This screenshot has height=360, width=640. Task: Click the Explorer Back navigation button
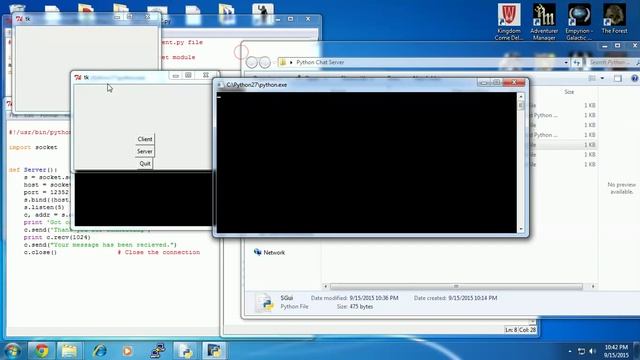click(252, 62)
